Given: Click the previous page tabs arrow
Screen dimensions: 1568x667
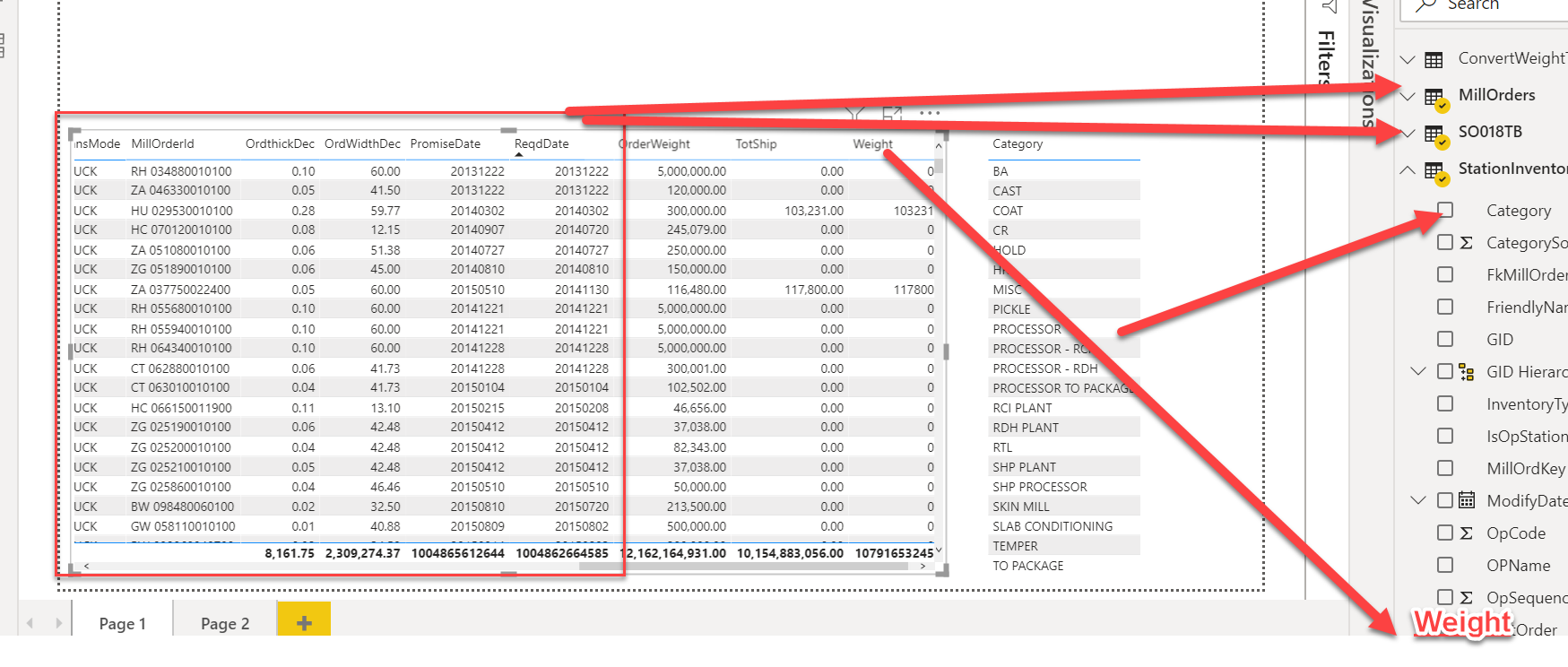Looking at the screenshot, I should pos(30,623).
